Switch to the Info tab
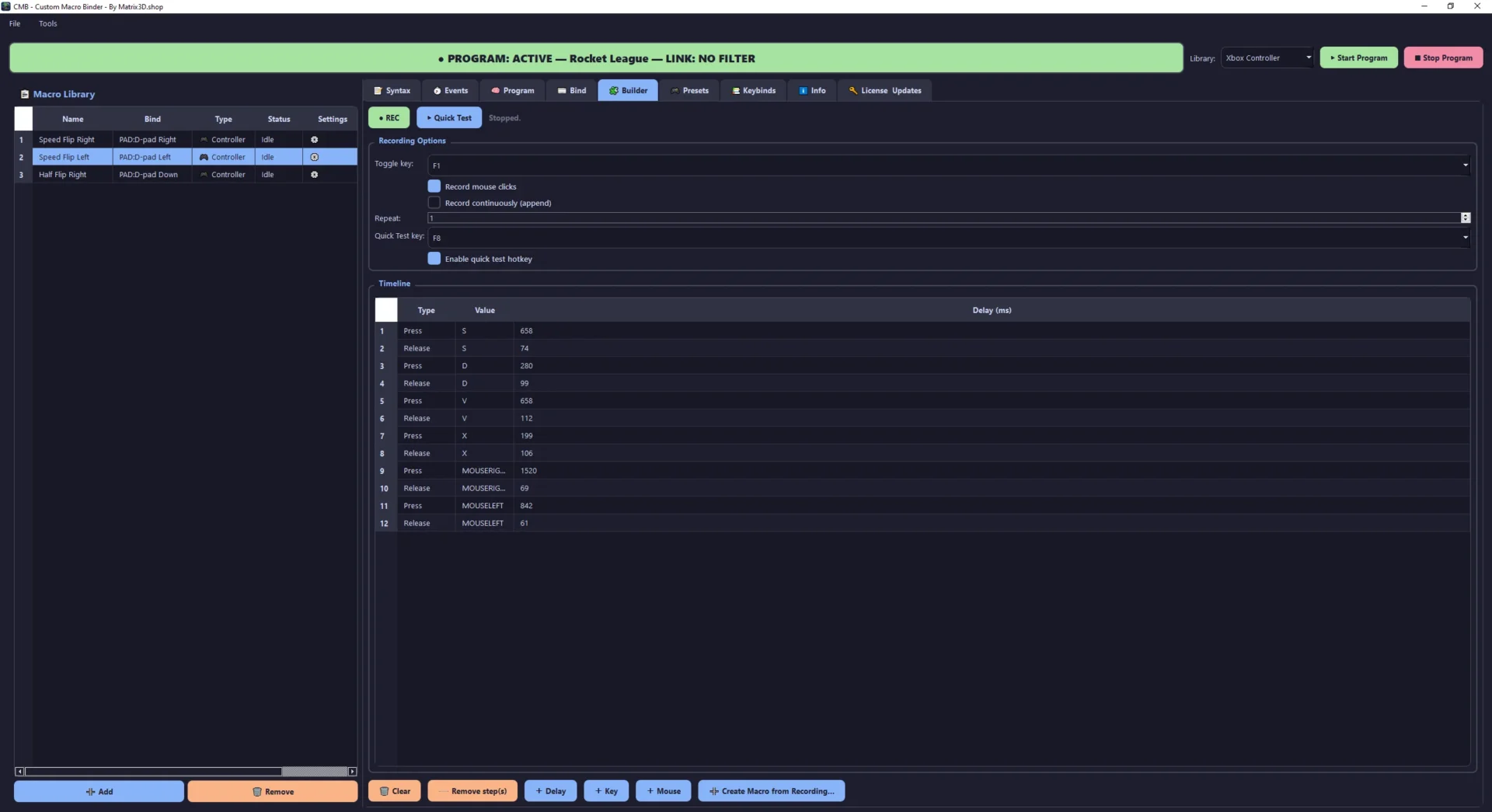The image size is (1492, 812). click(813, 90)
